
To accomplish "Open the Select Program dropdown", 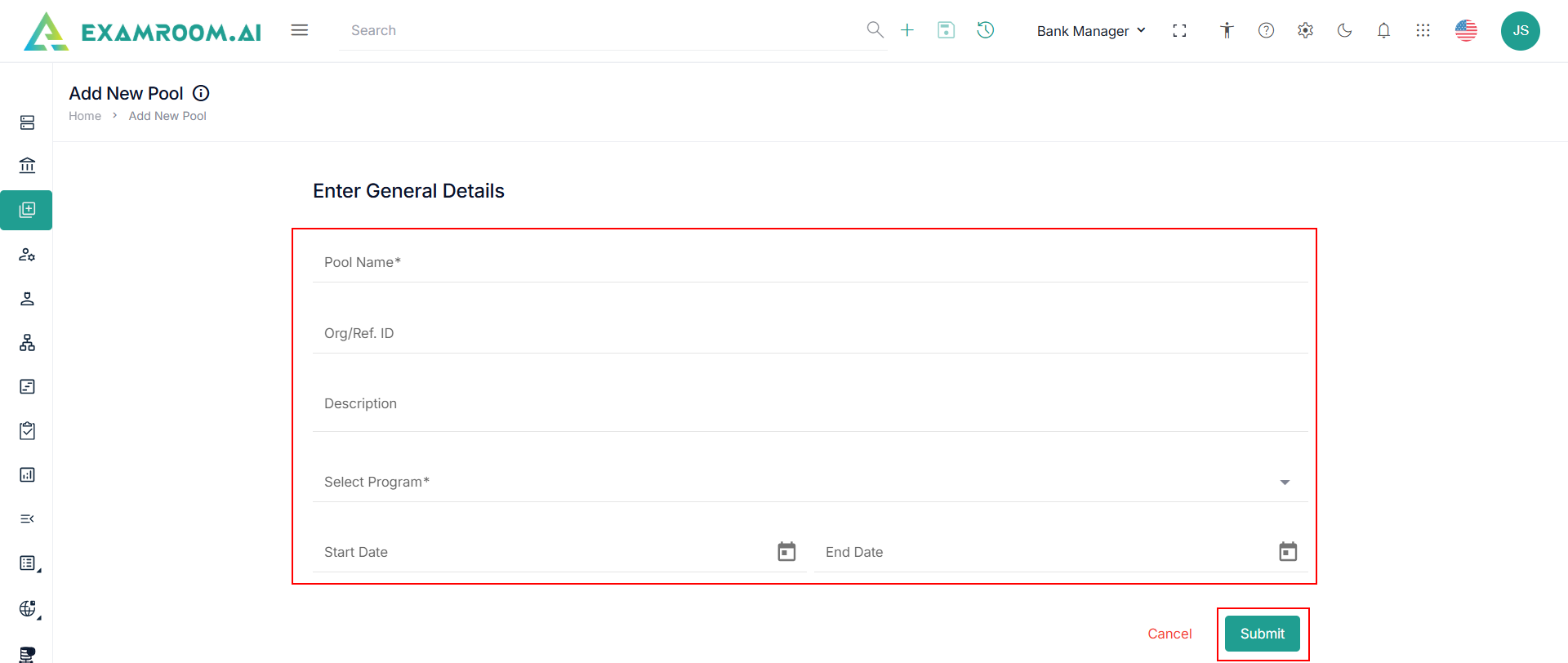I will pos(810,482).
